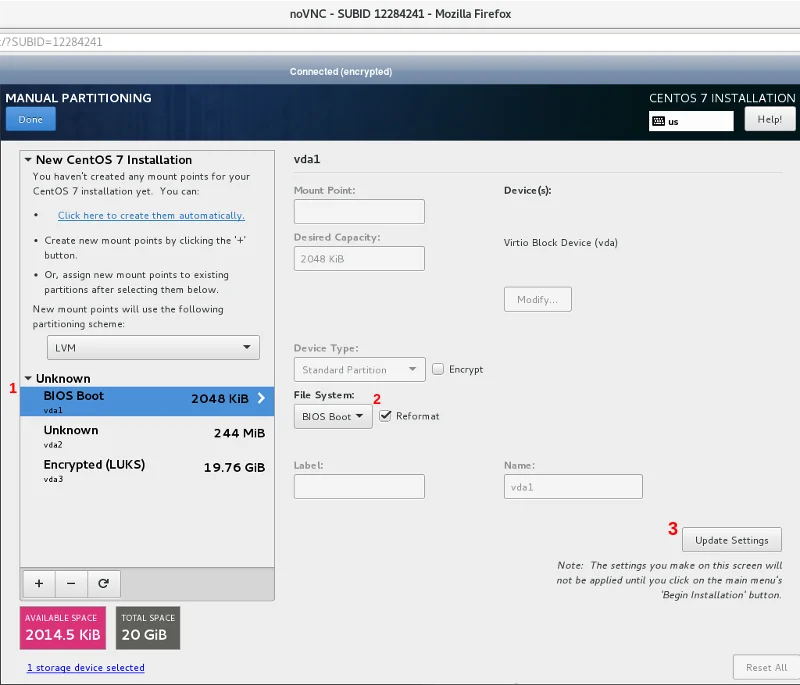Toggle the Encrypt checkbox
The height and width of the screenshot is (685, 800).
tap(438, 369)
